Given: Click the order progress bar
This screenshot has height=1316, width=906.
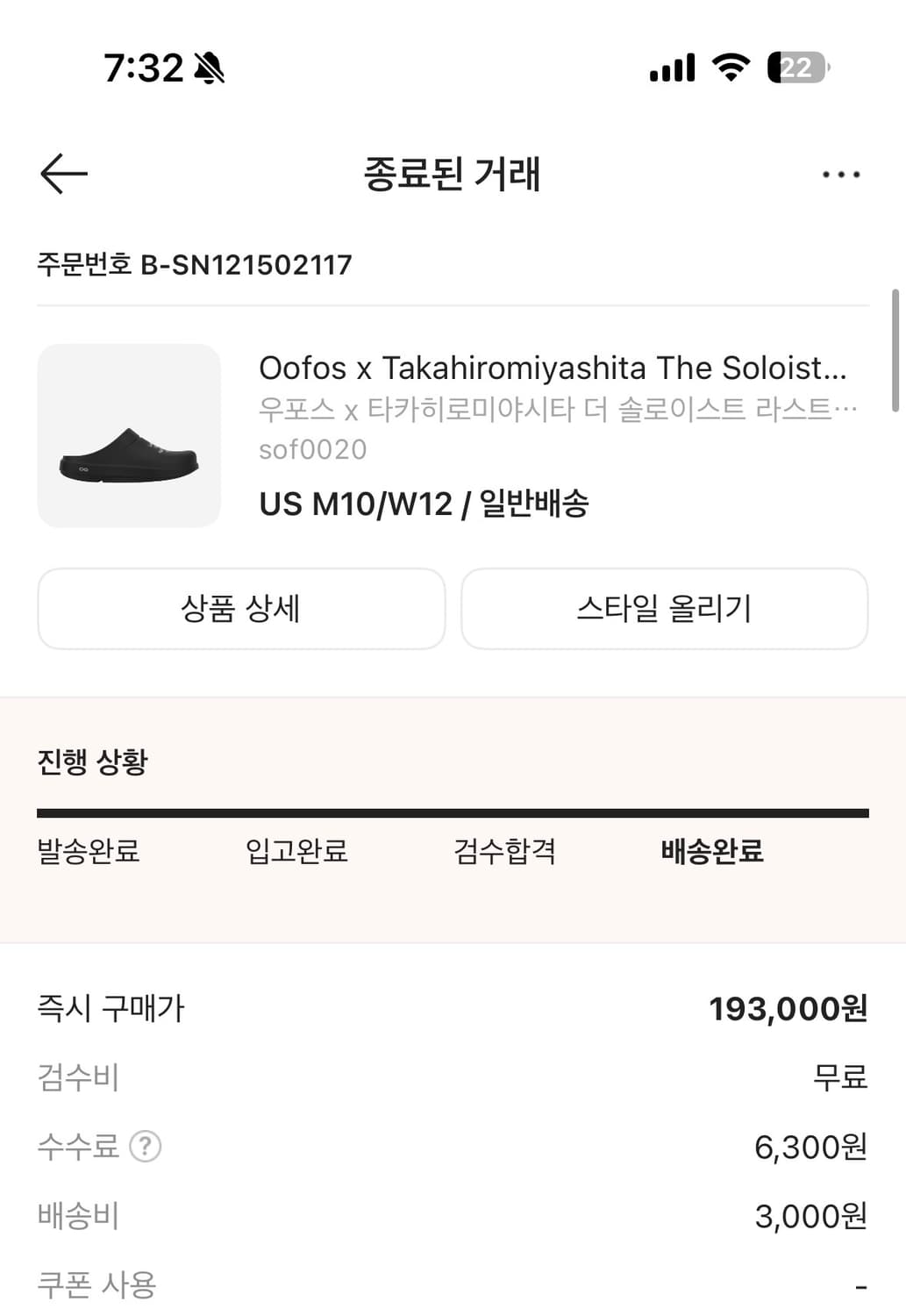Looking at the screenshot, I should [x=453, y=813].
